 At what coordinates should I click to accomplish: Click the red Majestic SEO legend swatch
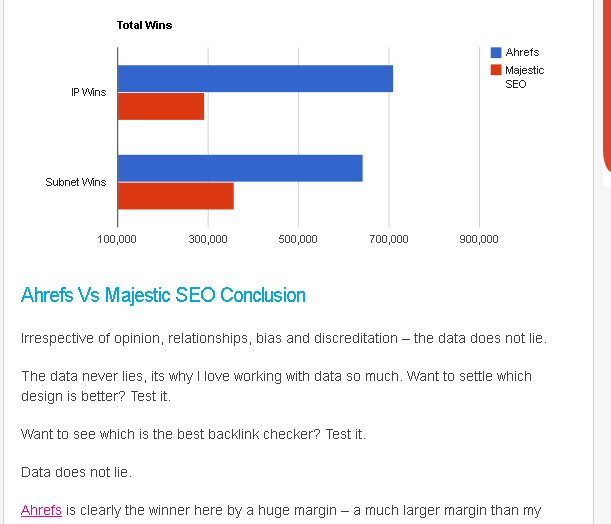[496, 70]
